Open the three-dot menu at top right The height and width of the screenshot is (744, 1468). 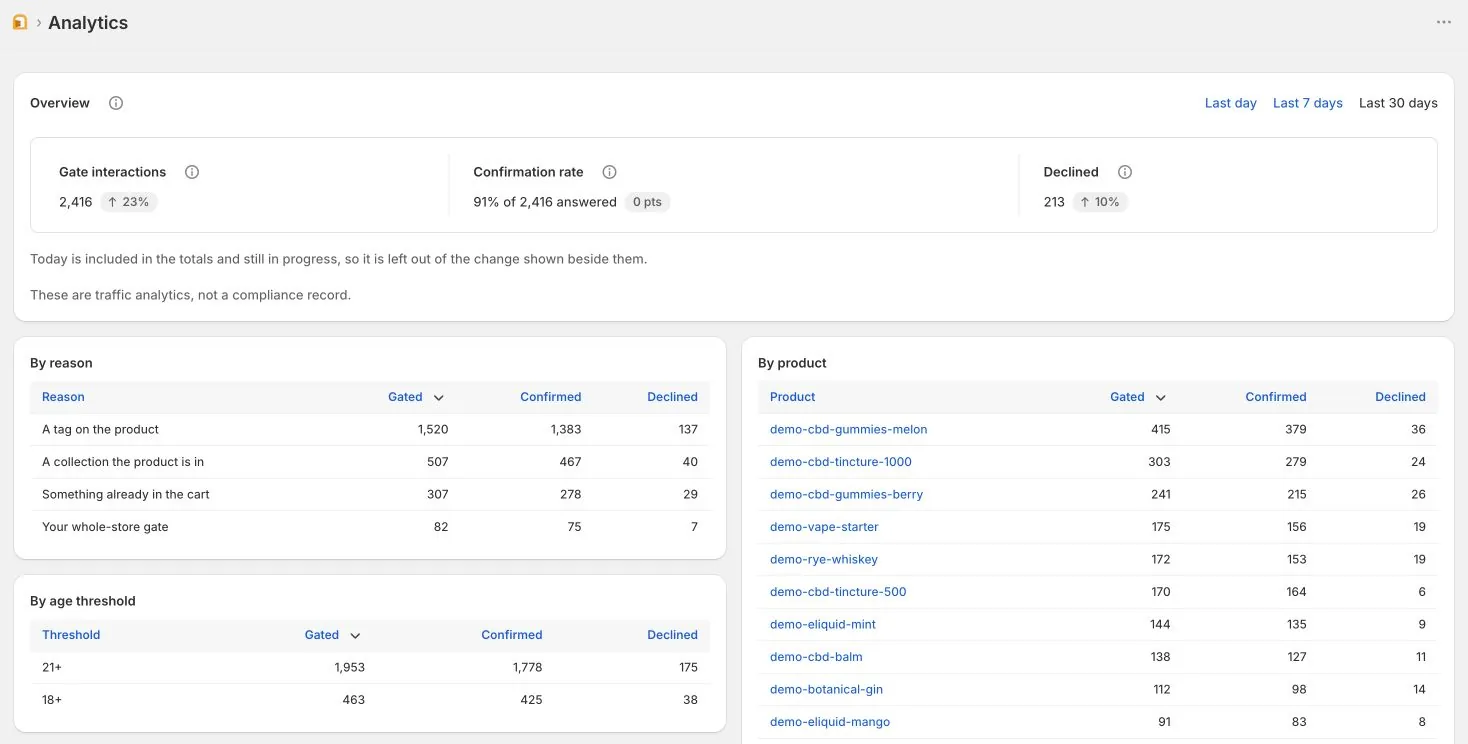(x=1443, y=22)
